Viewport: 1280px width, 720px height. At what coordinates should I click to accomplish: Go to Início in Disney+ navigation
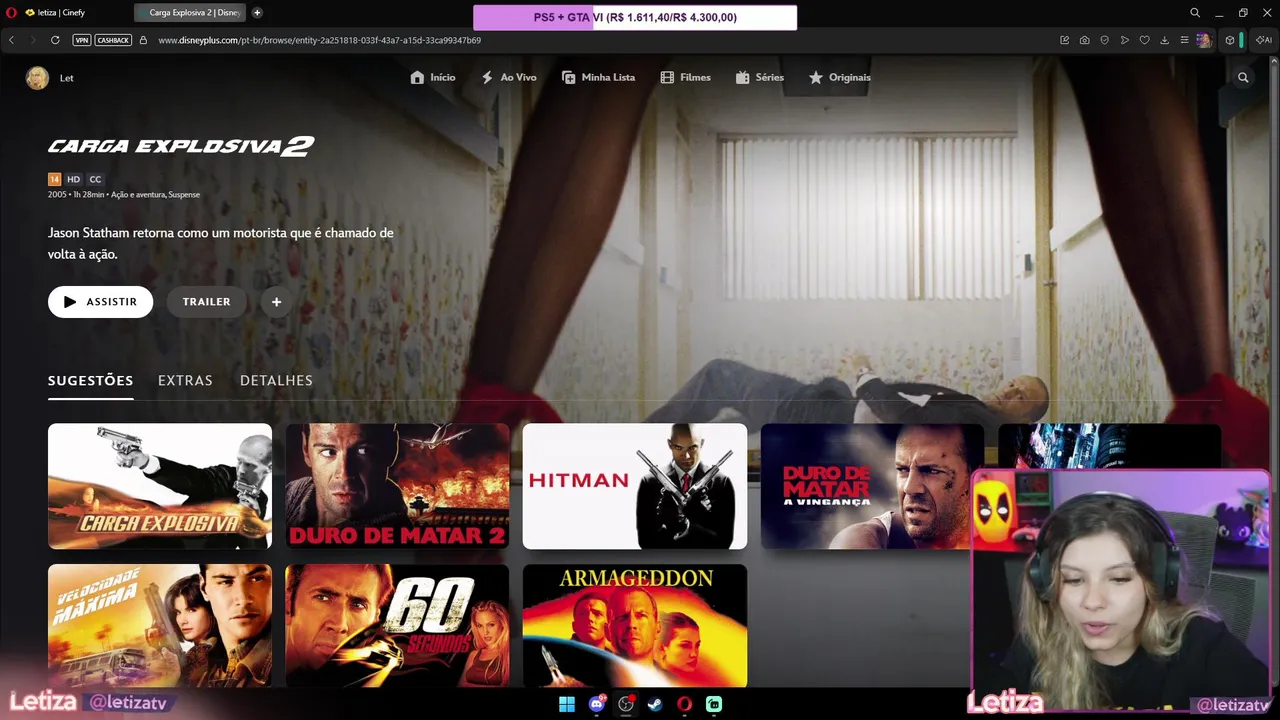[x=433, y=77]
